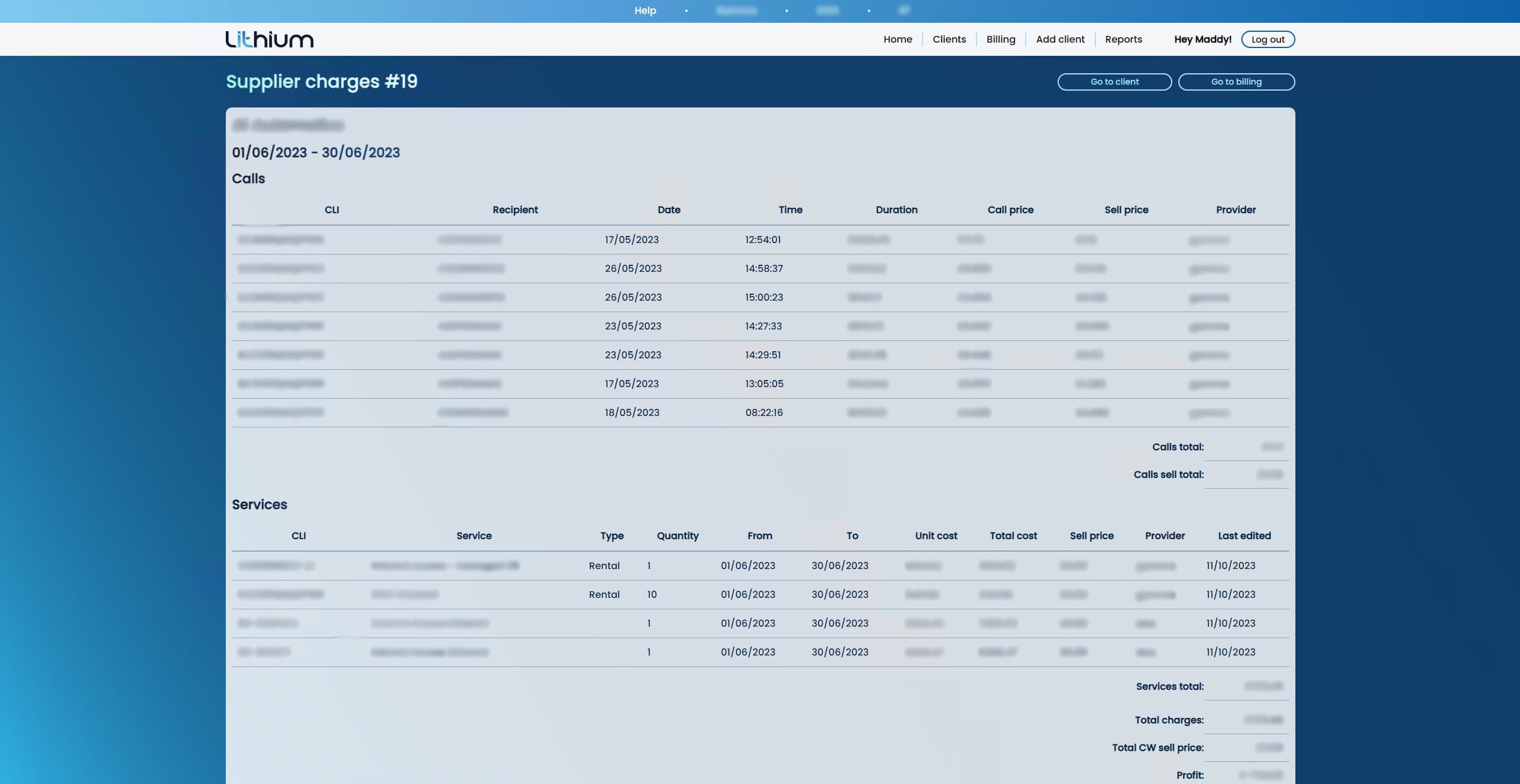Open billing via Go to billing
The height and width of the screenshot is (784, 1520).
point(1236,82)
